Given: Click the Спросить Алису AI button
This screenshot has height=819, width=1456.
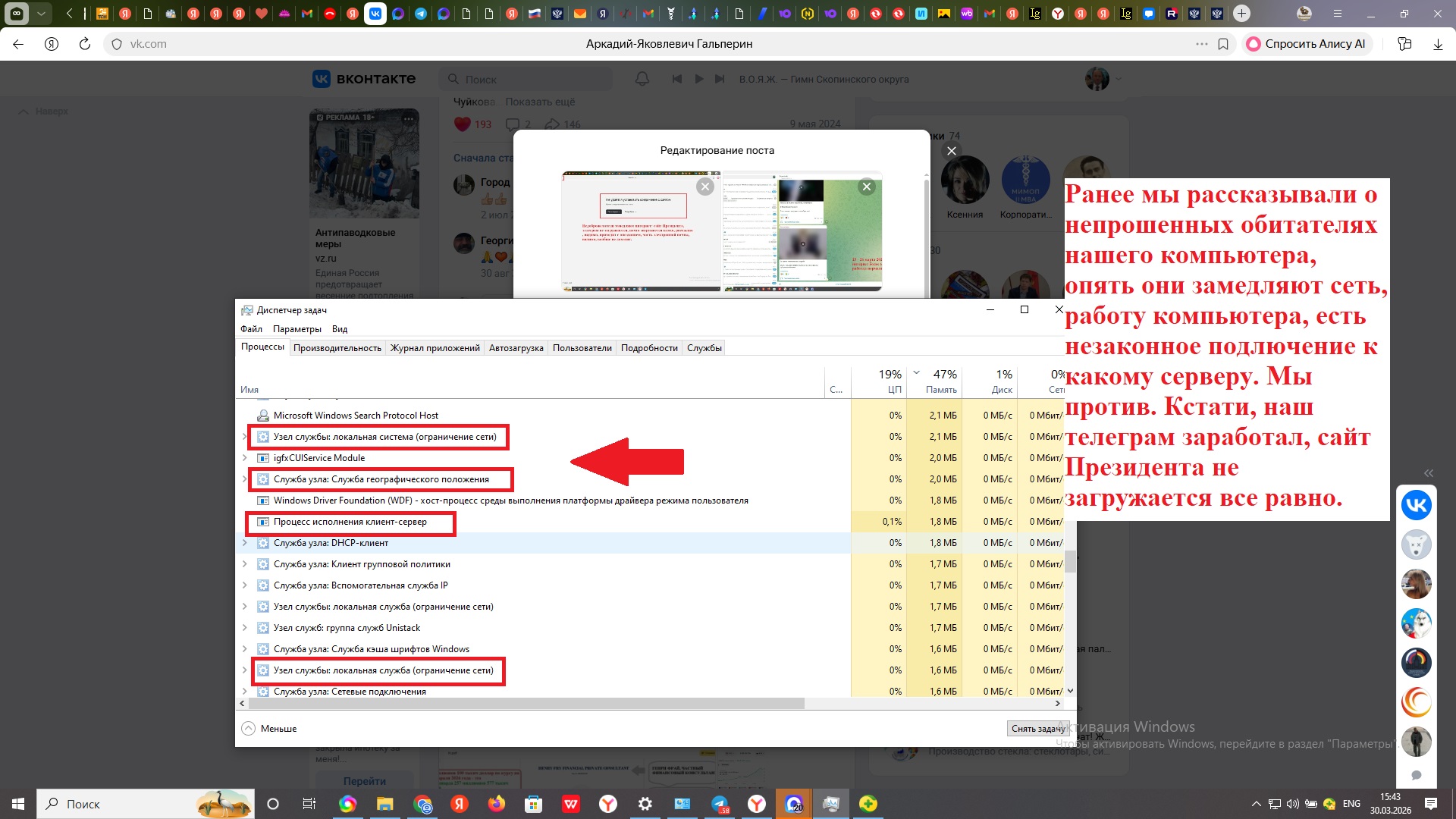Looking at the screenshot, I should tap(1306, 44).
